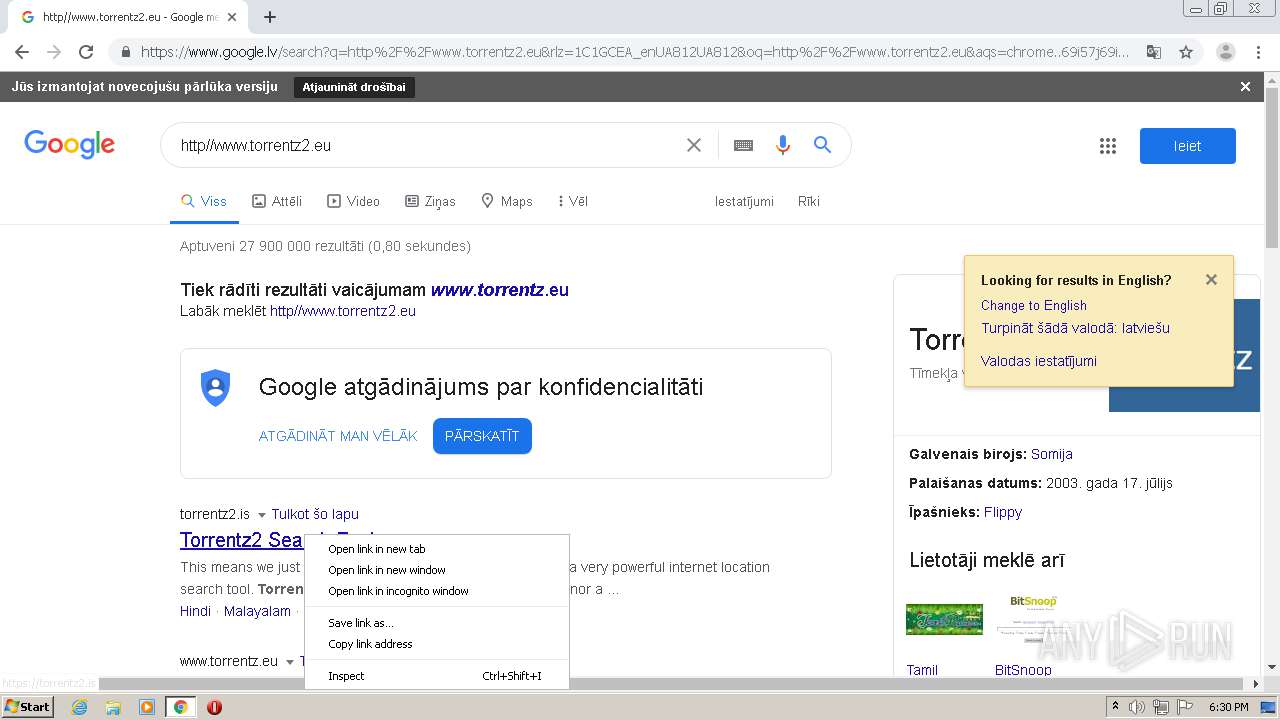Switch to the 'Video' search tab
Image resolution: width=1280 pixels, height=720 pixels.
pos(354,201)
